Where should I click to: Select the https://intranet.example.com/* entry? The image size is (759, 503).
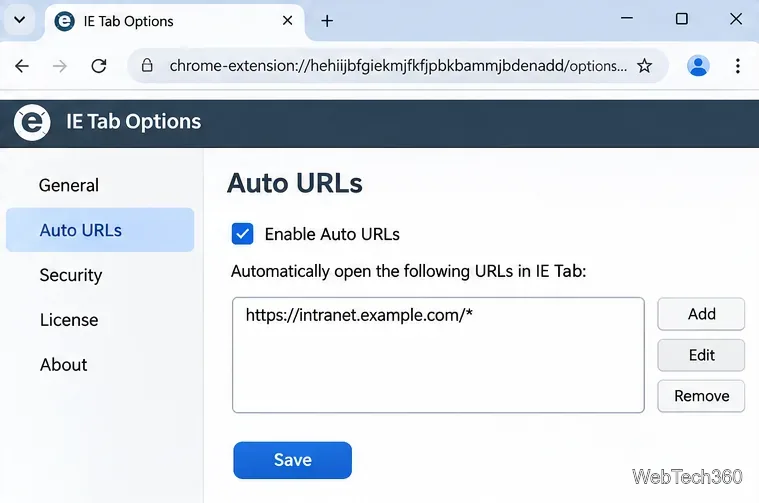point(359,315)
